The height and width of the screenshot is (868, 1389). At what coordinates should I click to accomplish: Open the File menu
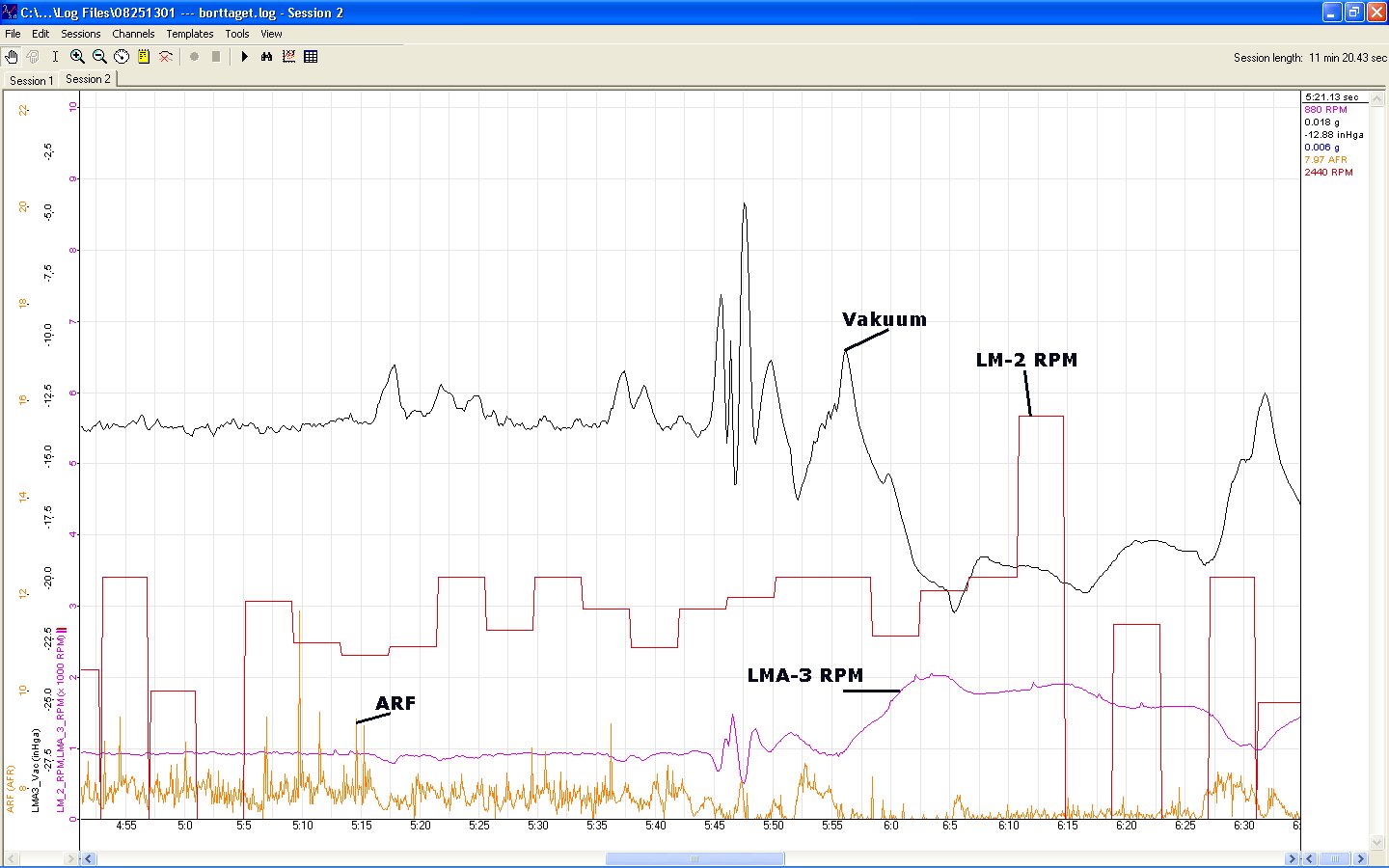[x=13, y=34]
